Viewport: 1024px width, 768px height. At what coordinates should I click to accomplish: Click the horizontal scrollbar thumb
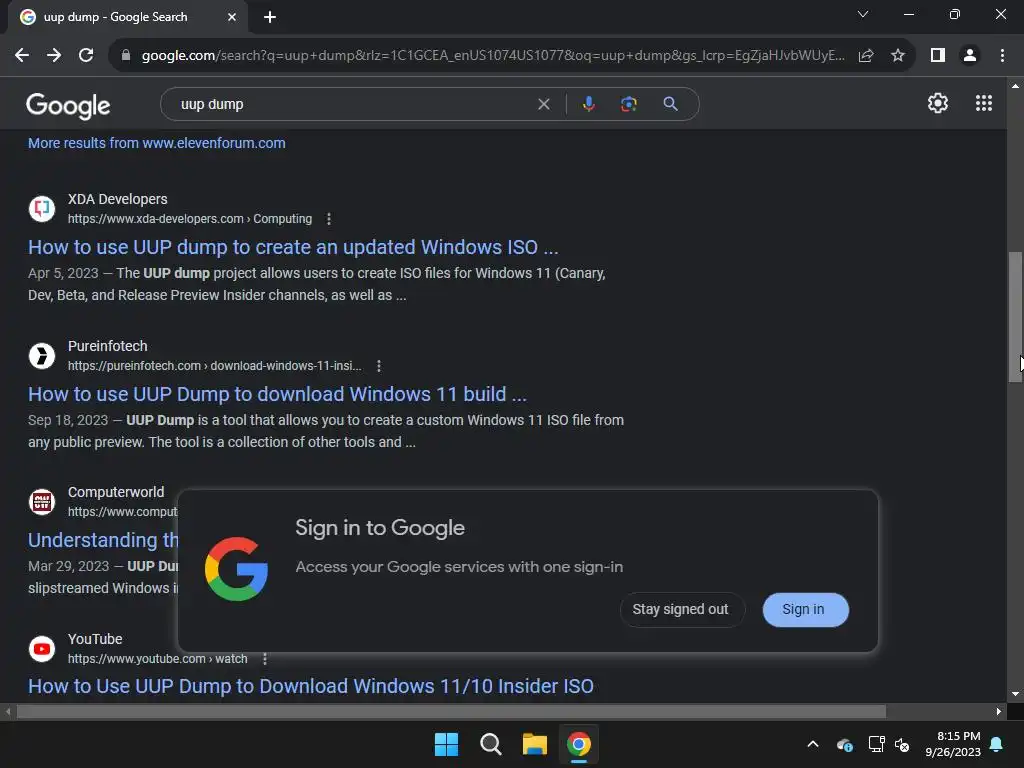[451, 711]
